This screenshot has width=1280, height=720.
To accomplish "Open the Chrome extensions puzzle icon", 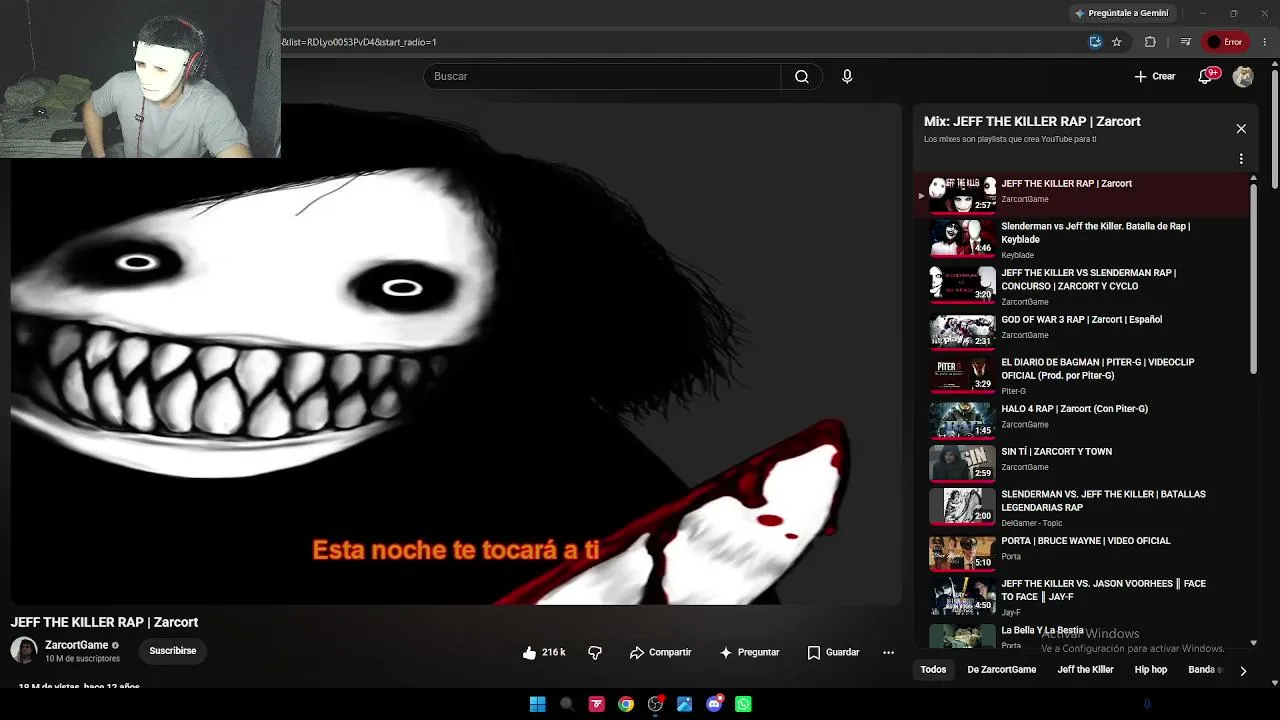I will 1150,42.
